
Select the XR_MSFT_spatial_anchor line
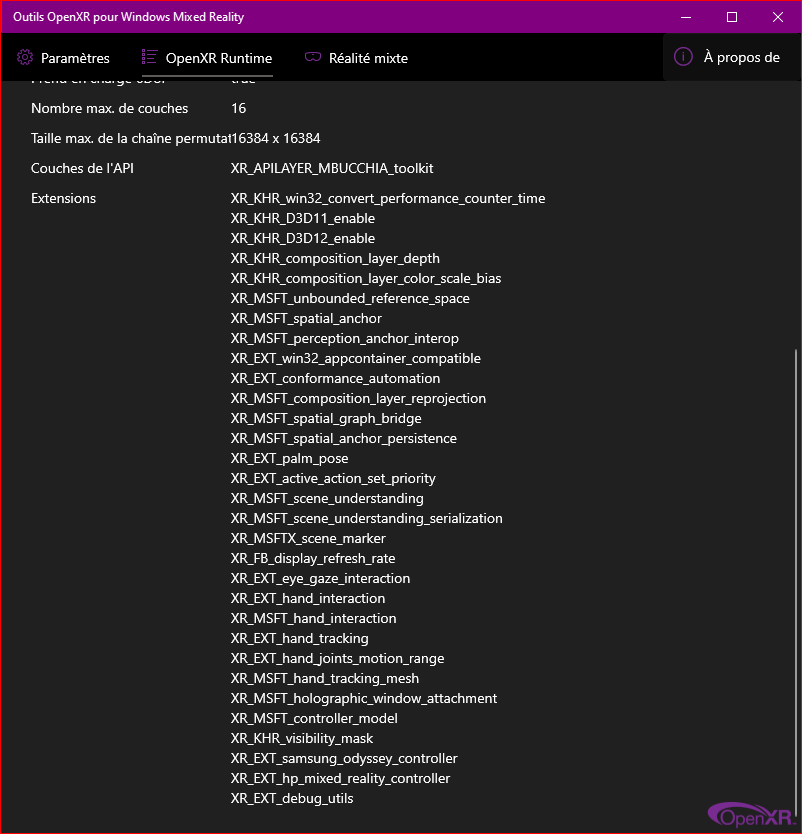click(x=306, y=319)
